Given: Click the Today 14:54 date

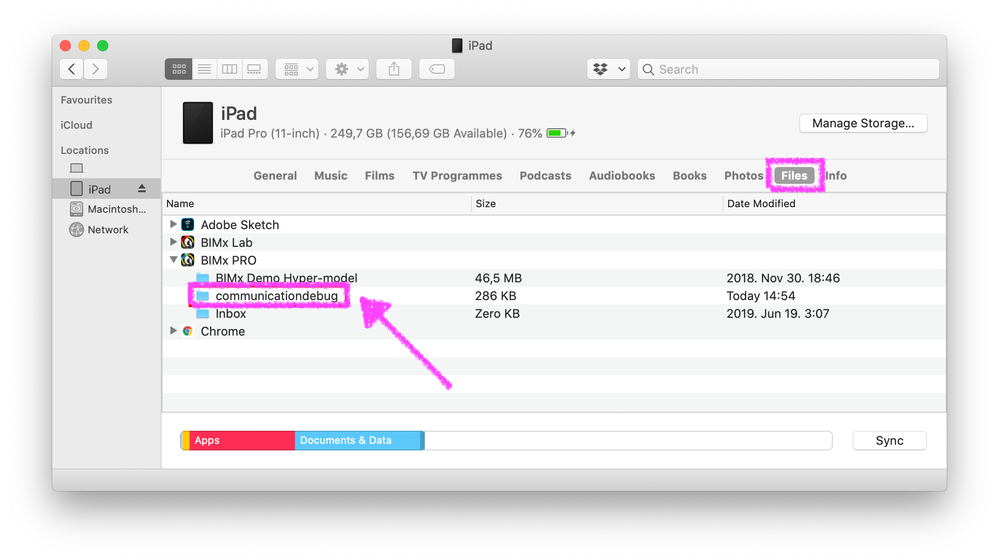Looking at the screenshot, I should 761,296.
